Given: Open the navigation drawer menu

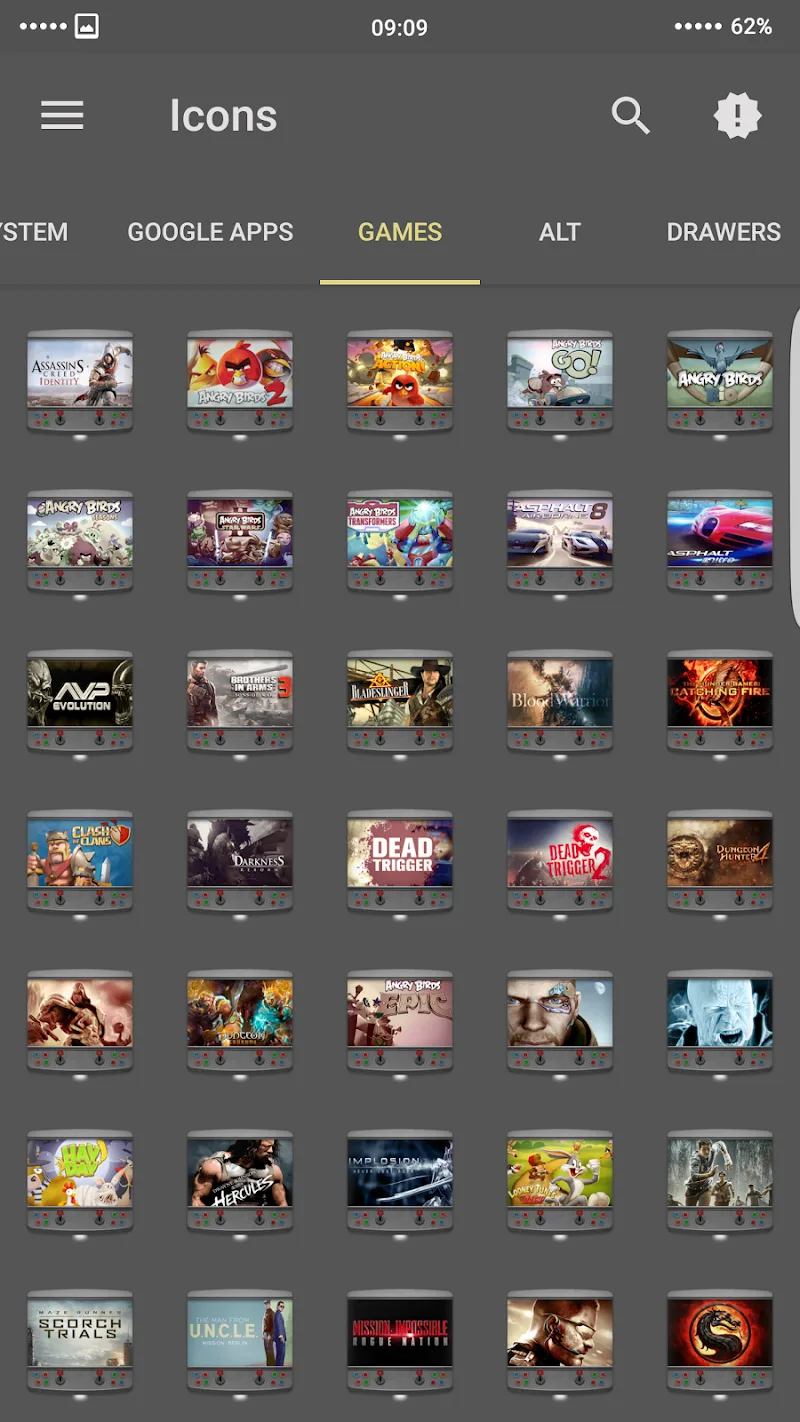Looking at the screenshot, I should 62,115.
